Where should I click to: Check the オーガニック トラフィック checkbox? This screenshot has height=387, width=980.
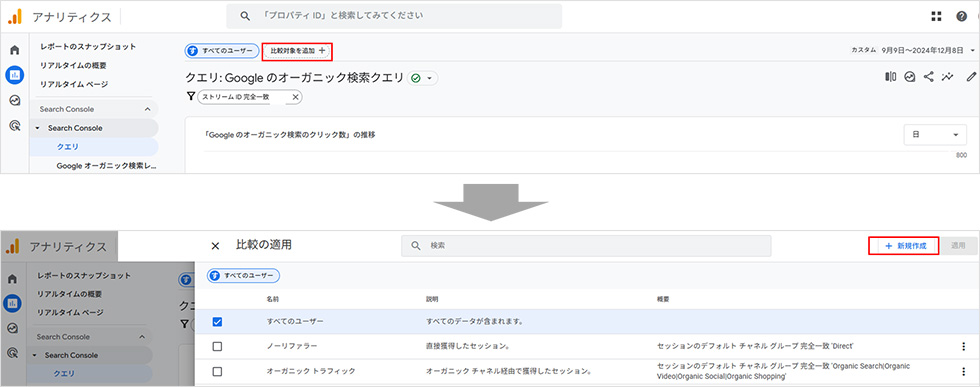(x=218, y=371)
